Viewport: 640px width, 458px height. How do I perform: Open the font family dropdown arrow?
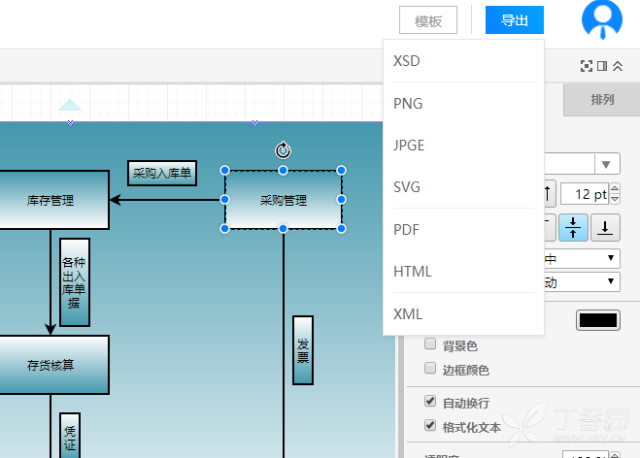[606, 164]
